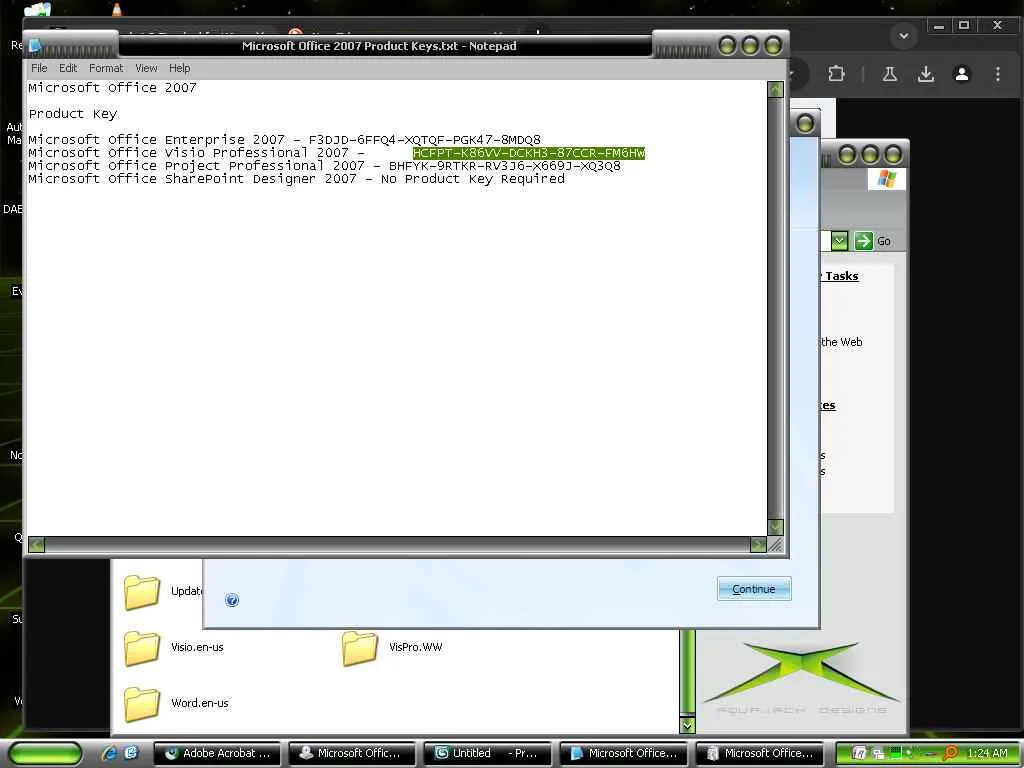Click the orange magnifier tray icon
The image size is (1024, 768).
tap(950, 753)
